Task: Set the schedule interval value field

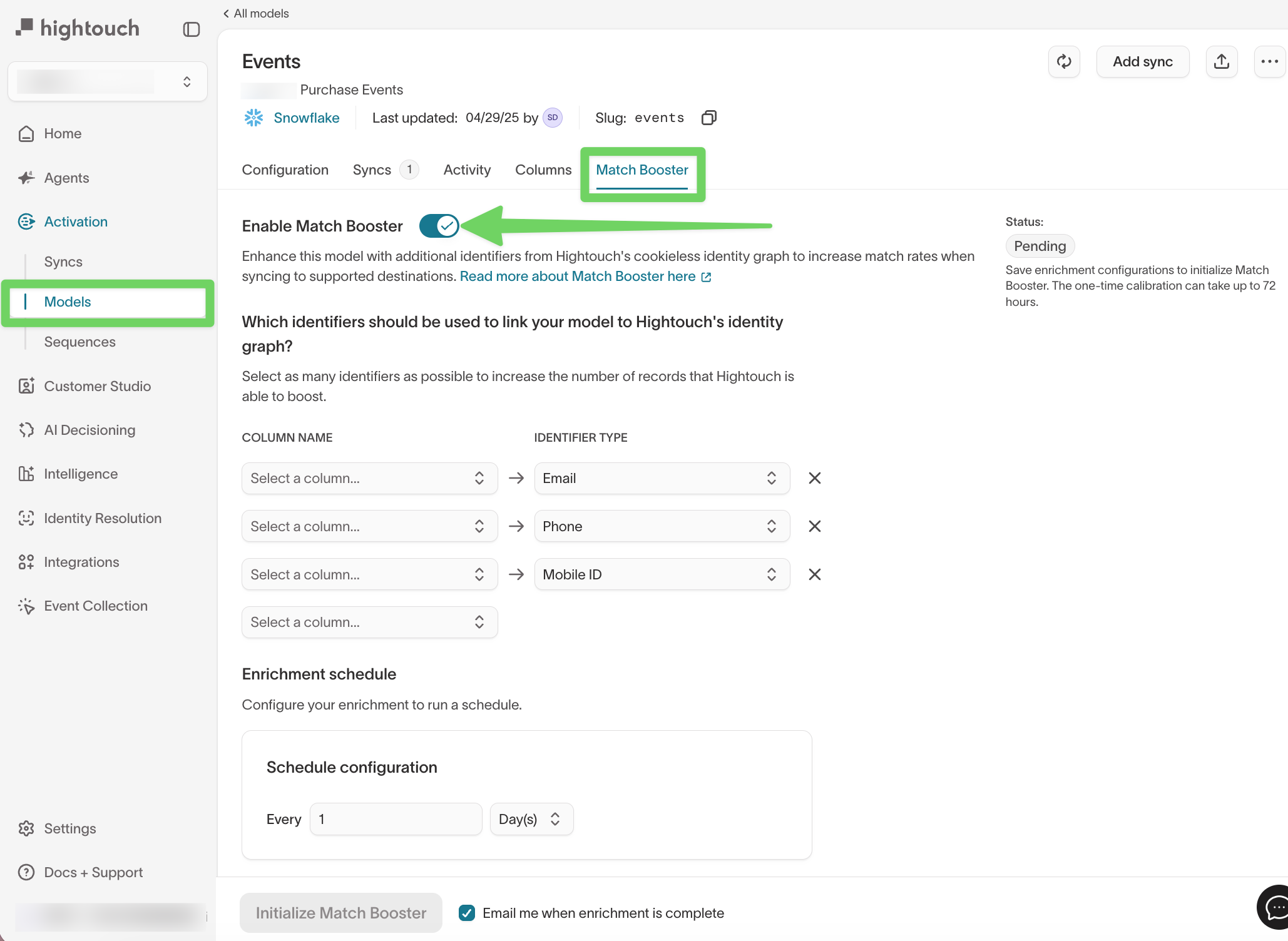Action: tap(396, 818)
